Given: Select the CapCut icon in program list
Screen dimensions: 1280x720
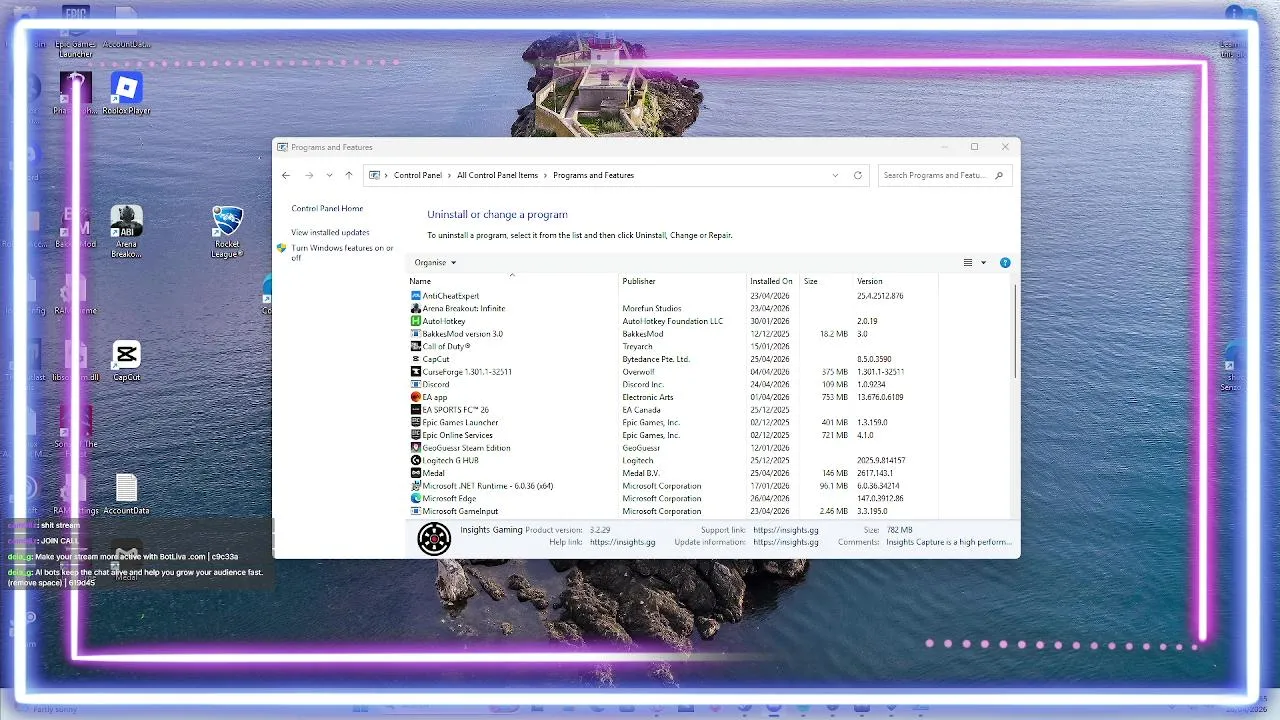Looking at the screenshot, I should click(x=416, y=359).
